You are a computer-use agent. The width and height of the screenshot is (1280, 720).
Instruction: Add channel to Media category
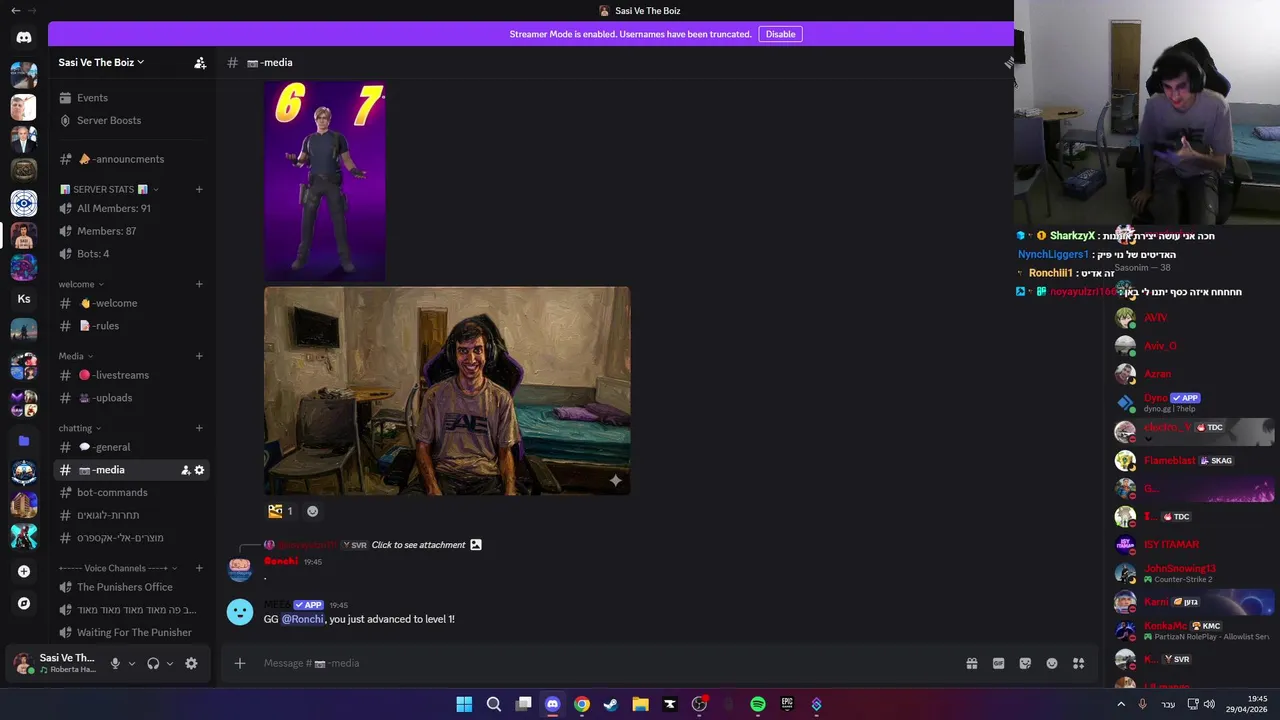tap(199, 356)
